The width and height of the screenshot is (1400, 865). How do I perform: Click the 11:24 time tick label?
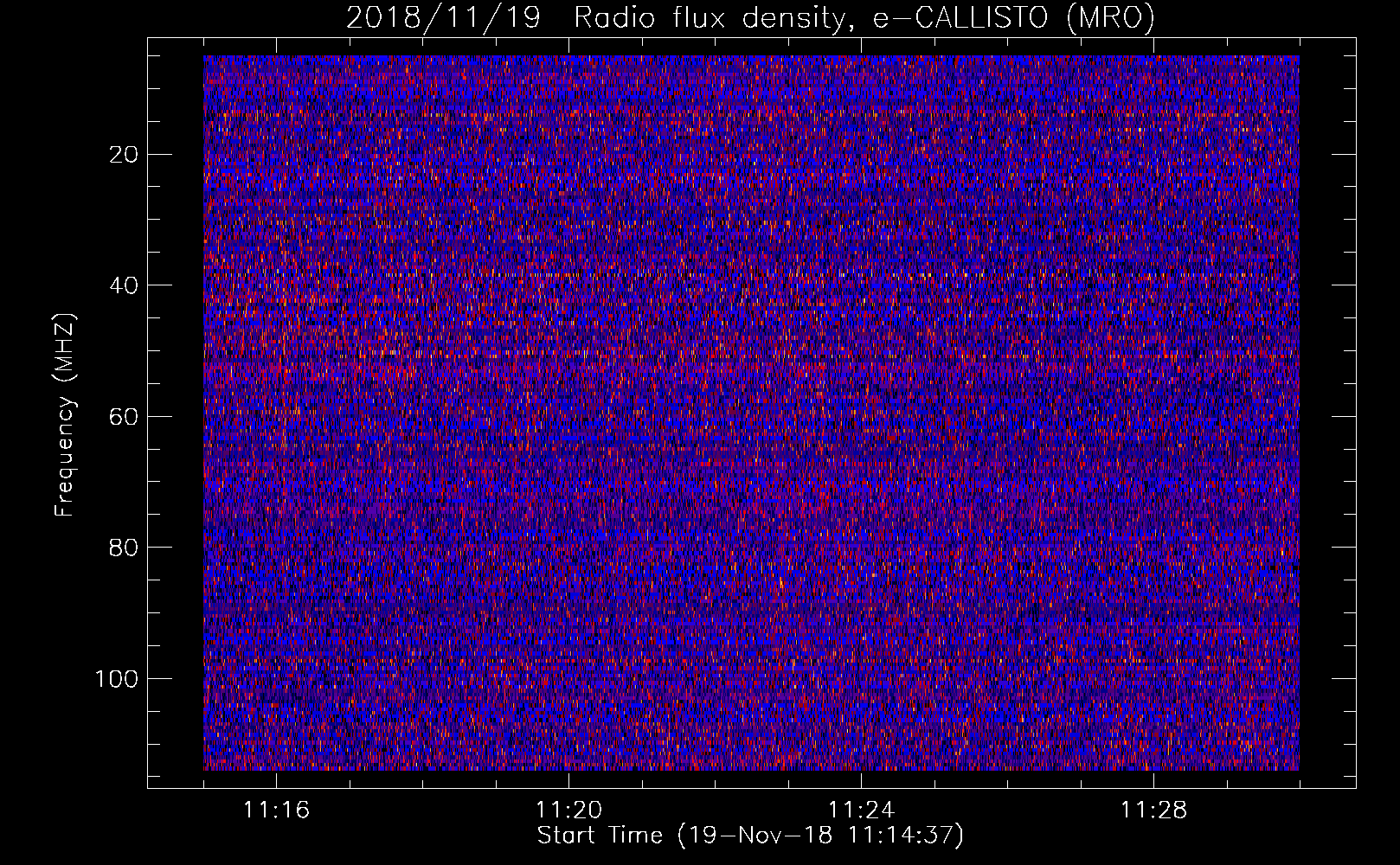861,811
